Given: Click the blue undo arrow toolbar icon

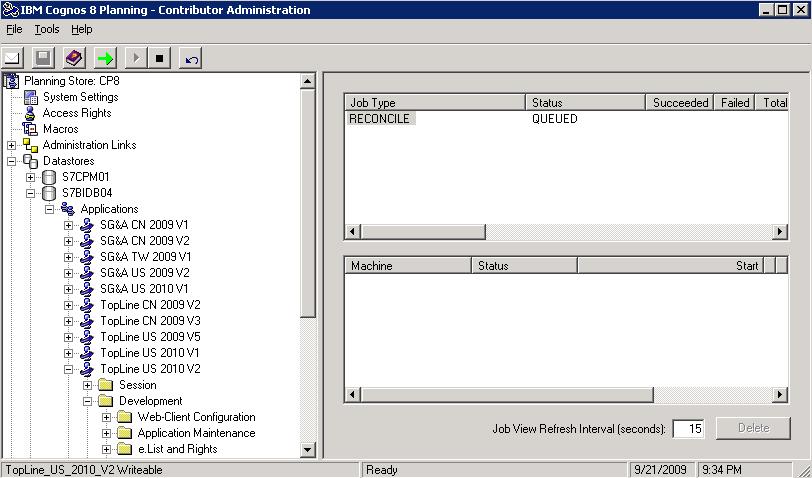Looking at the screenshot, I should tap(191, 58).
